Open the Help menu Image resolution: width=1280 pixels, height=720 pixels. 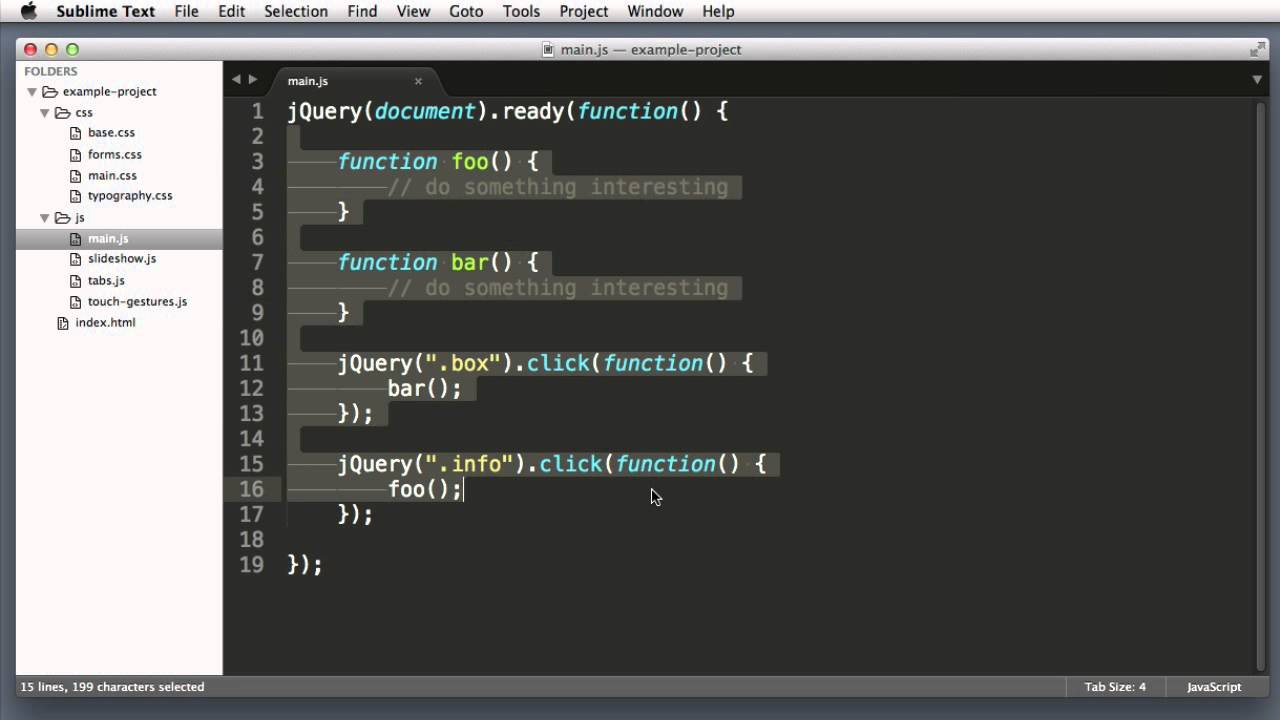[x=718, y=12]
